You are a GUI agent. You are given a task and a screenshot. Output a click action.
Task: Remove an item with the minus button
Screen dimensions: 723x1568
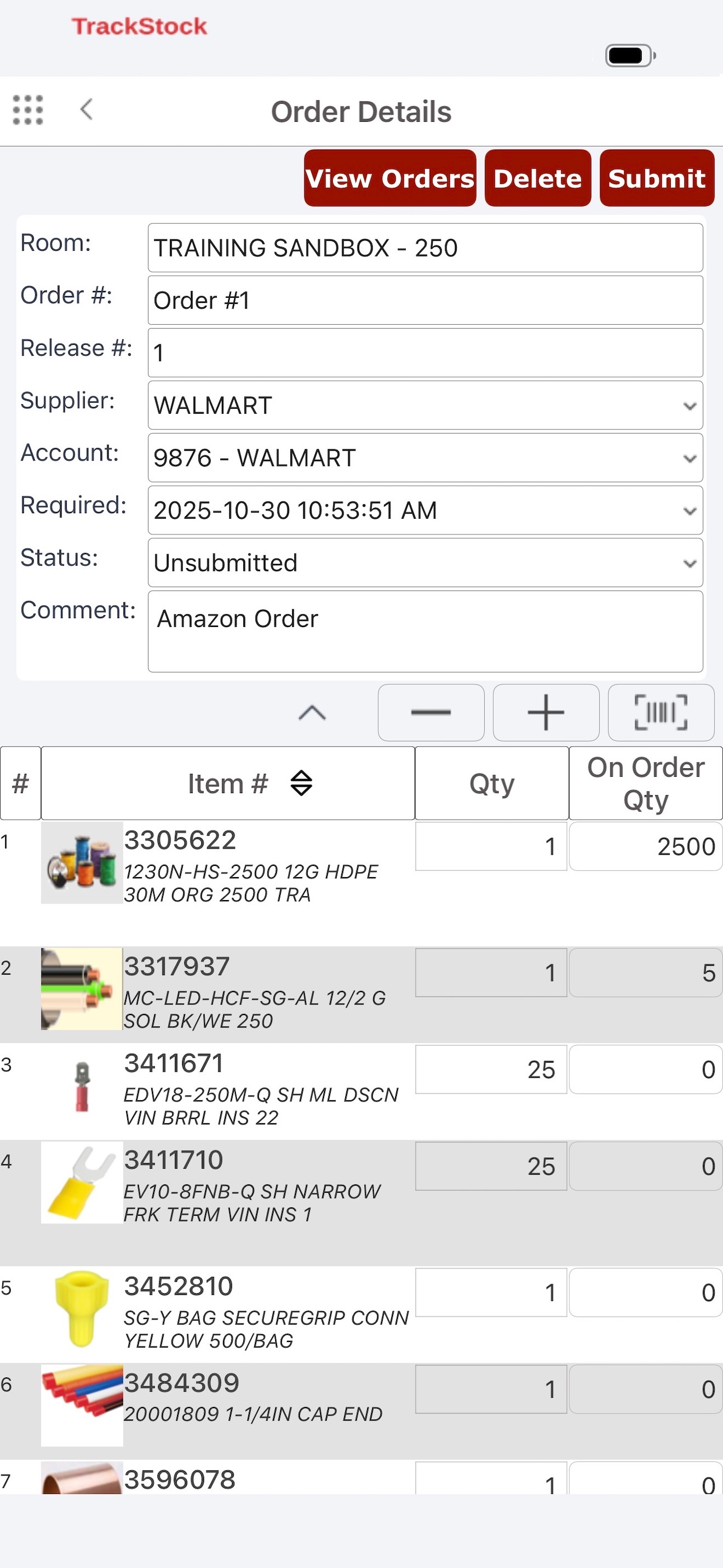click(x=431, y=712)
